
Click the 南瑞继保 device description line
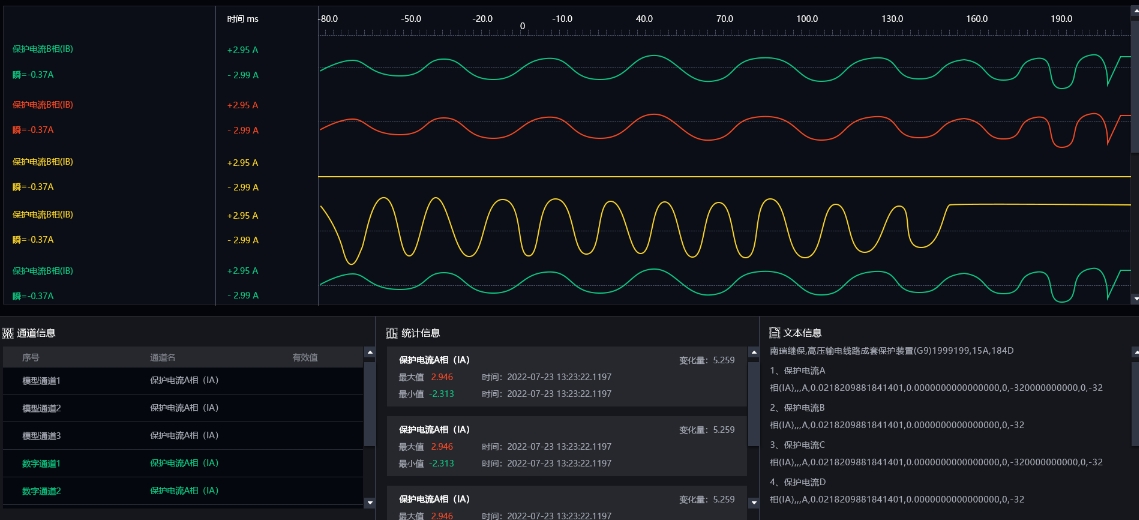click(x=891, y=351)
